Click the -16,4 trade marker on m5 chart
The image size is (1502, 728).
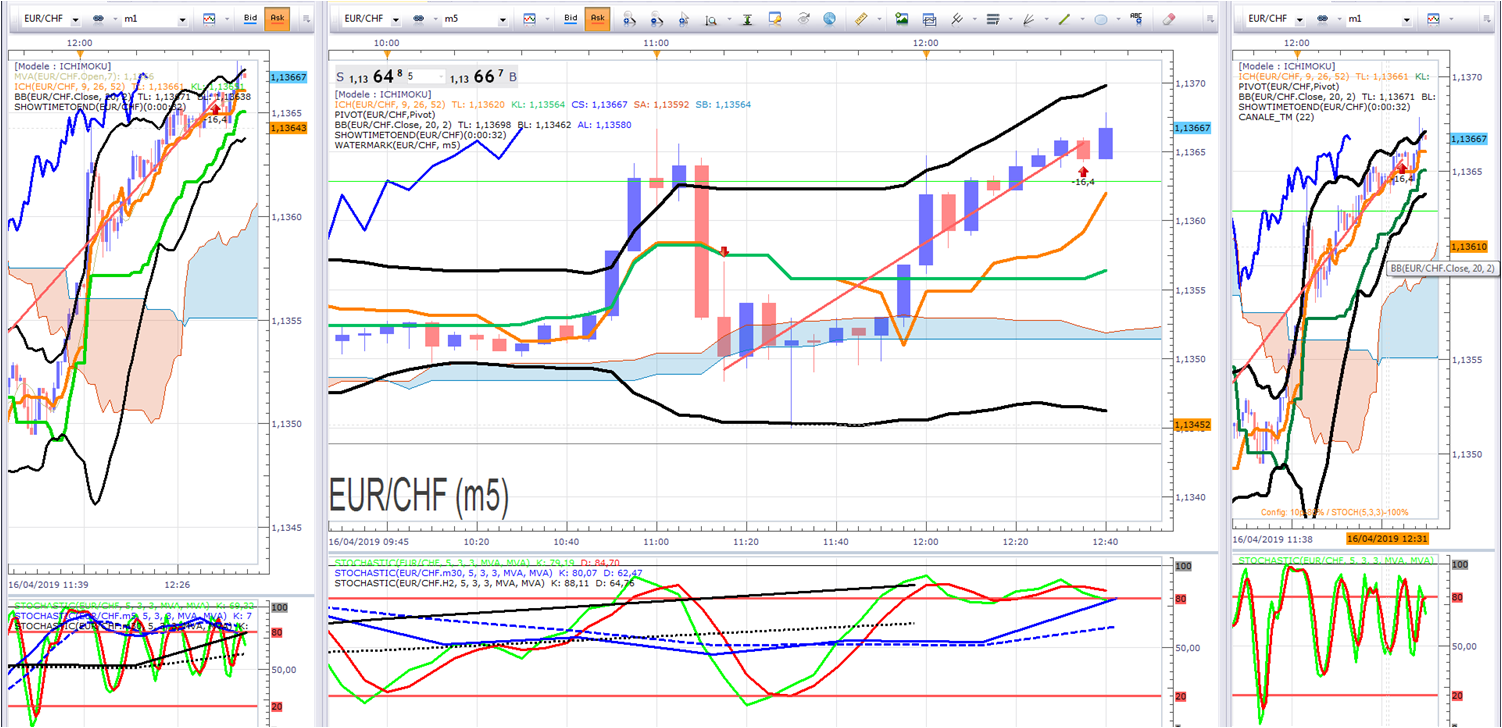pos(1083,176)
